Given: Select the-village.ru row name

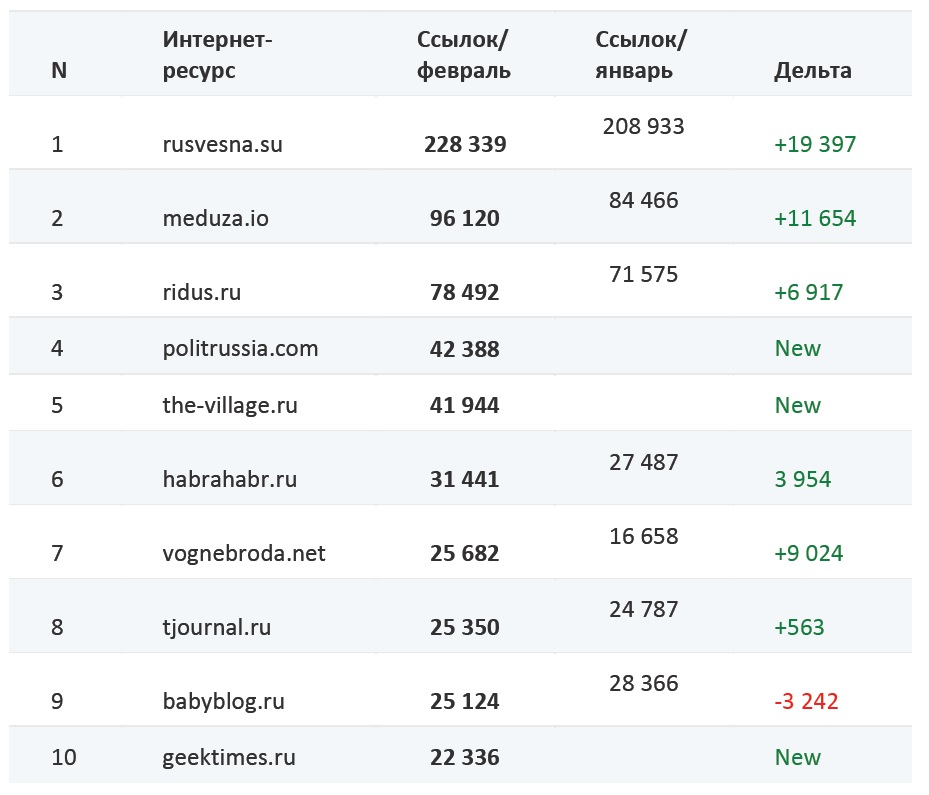Looking at the screenshot, I should tap(230, 405).
